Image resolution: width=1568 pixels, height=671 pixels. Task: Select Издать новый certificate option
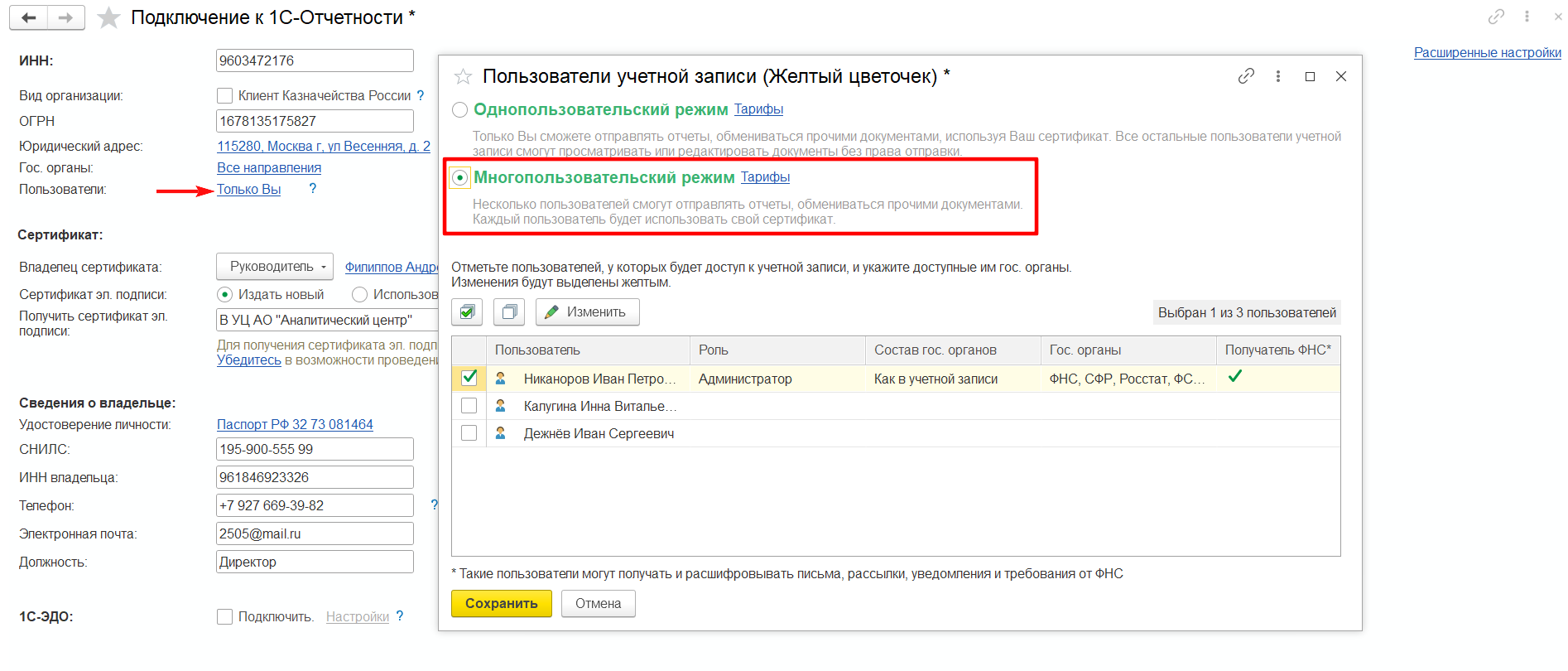[x=224, y=295]
